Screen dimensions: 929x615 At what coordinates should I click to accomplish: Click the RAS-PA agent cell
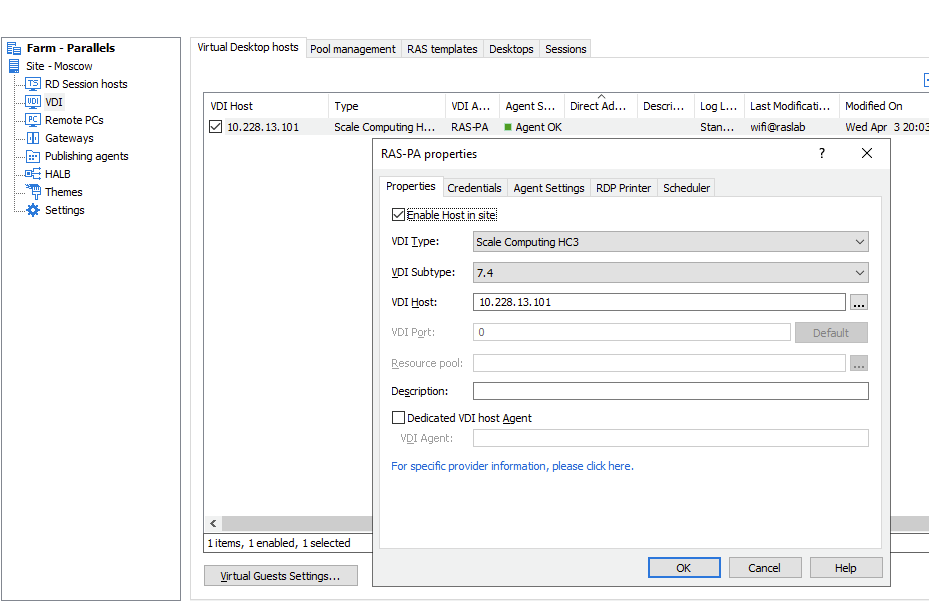pyautogui.click(x=470, y=127)
